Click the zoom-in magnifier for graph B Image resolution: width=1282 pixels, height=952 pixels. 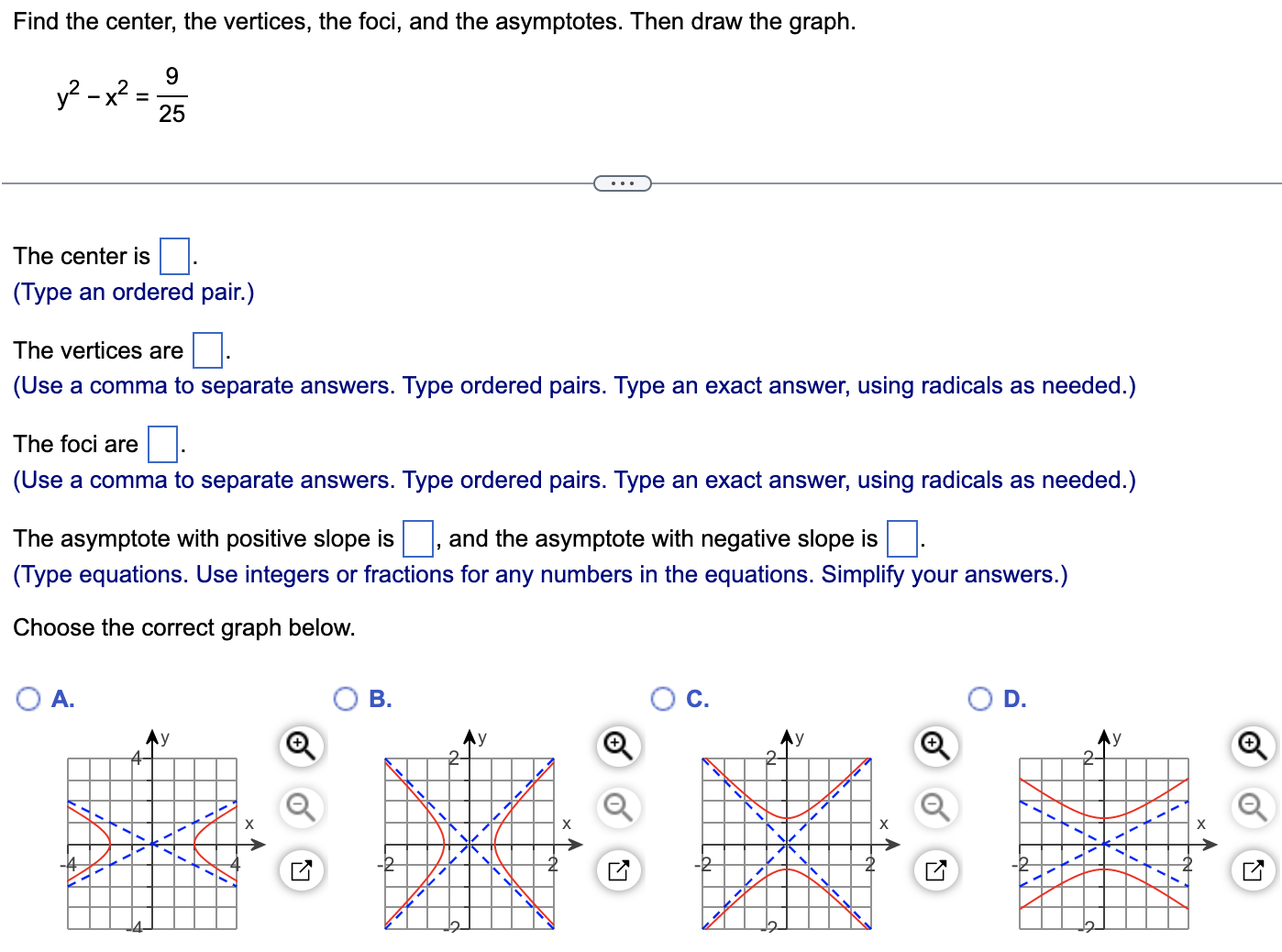coord(616,747)
